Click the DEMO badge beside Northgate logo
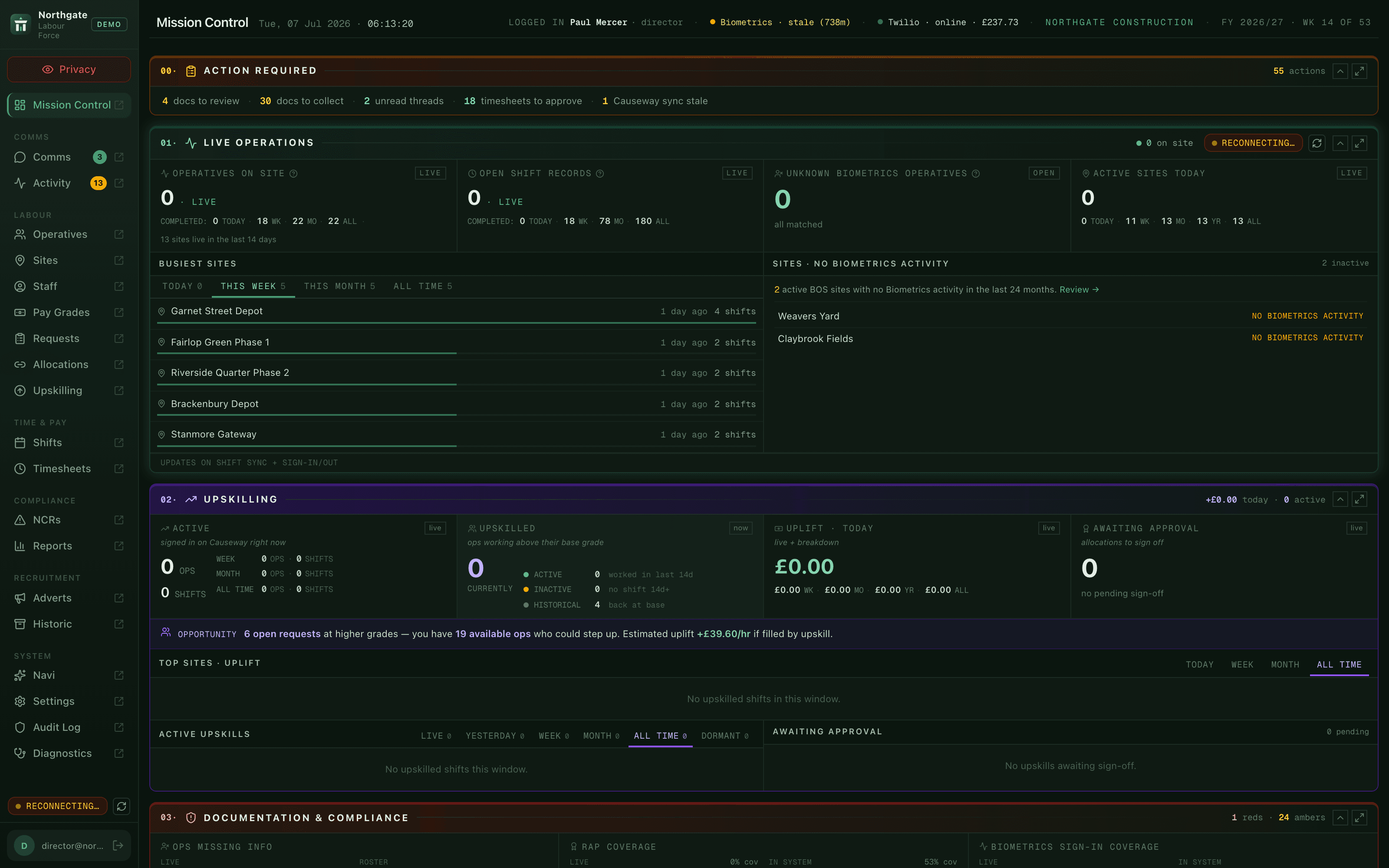 pyautogui.click(x=109, y=24)
